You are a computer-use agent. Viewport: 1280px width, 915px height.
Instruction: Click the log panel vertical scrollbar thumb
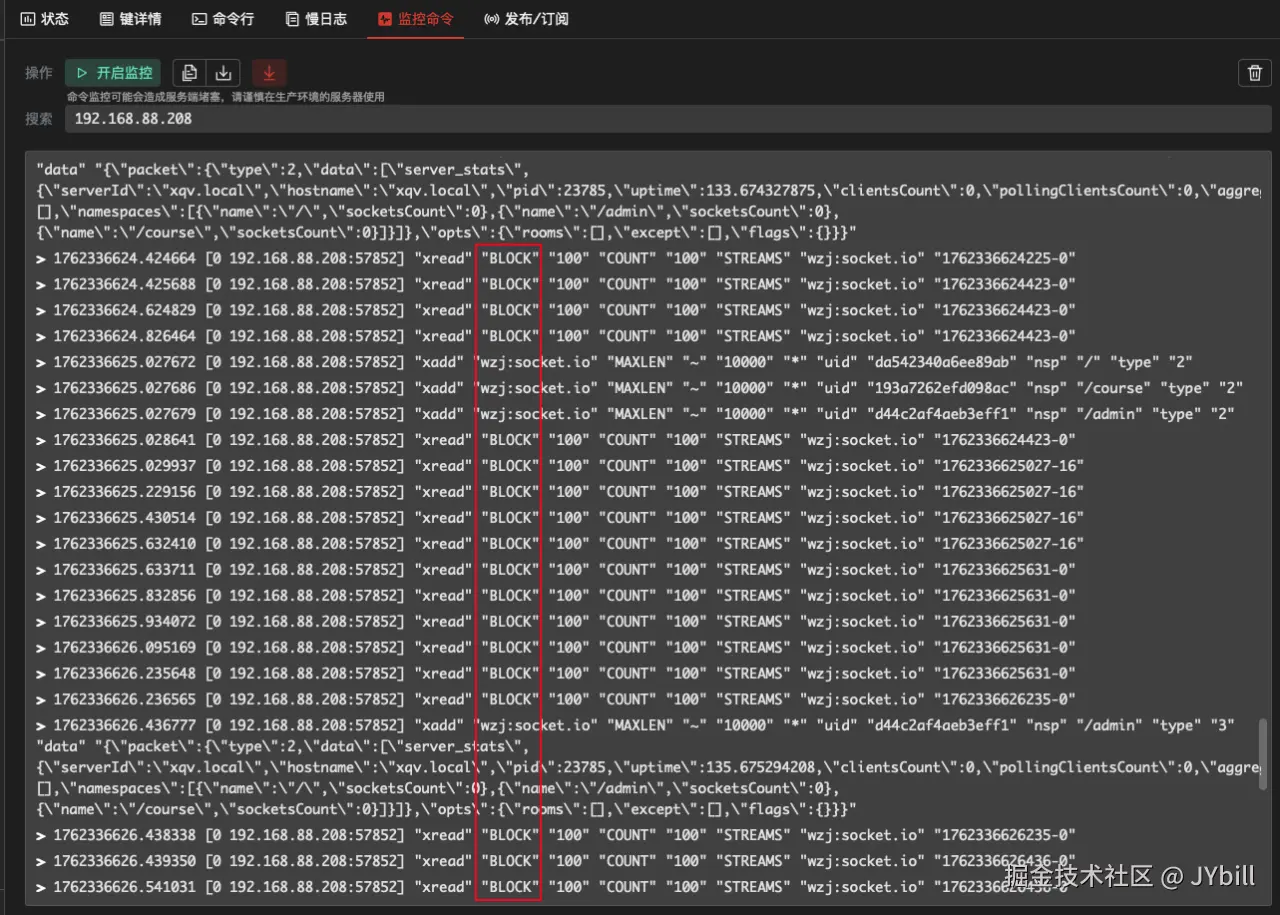coord(1265,755)
